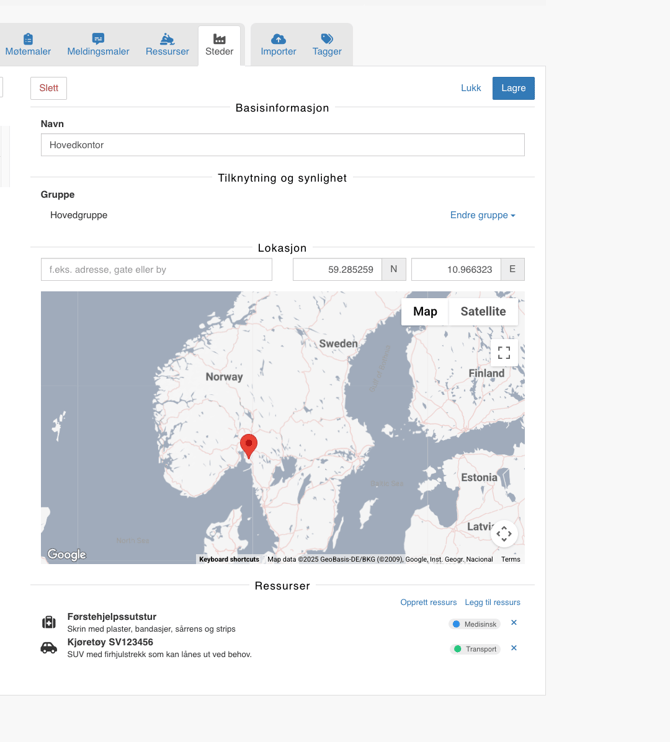
Task: Switch map to Satellite view
Action: click(483, 312)
